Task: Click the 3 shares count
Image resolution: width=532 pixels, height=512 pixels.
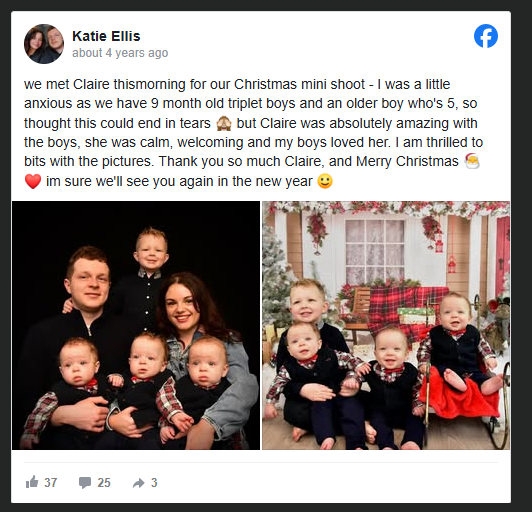Action: point(154,482)
